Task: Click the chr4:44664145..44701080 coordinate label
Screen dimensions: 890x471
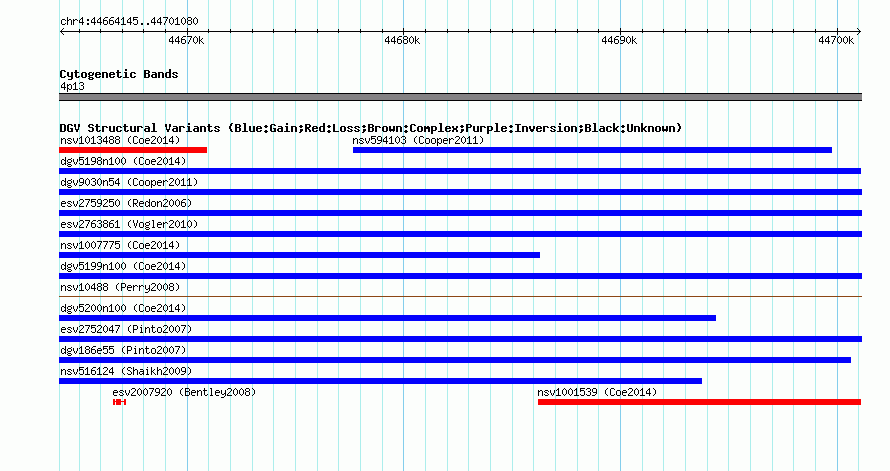Action: [x=129, y=21]
